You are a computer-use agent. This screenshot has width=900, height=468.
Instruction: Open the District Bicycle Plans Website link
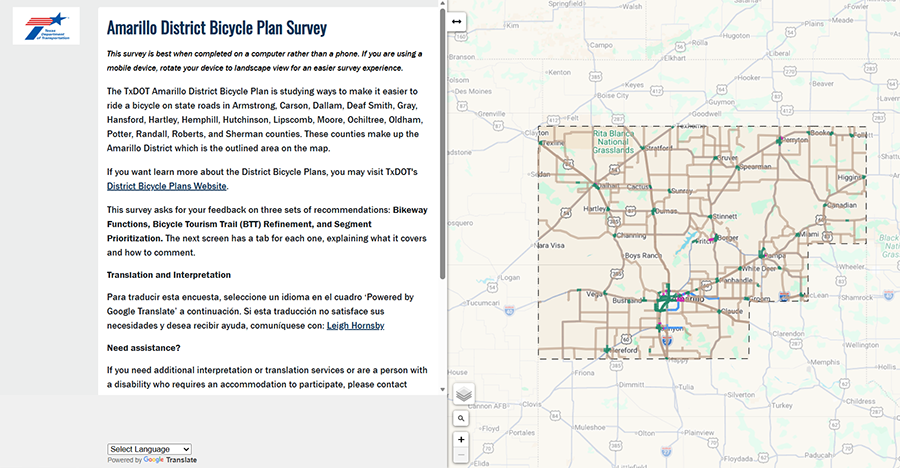166,186
